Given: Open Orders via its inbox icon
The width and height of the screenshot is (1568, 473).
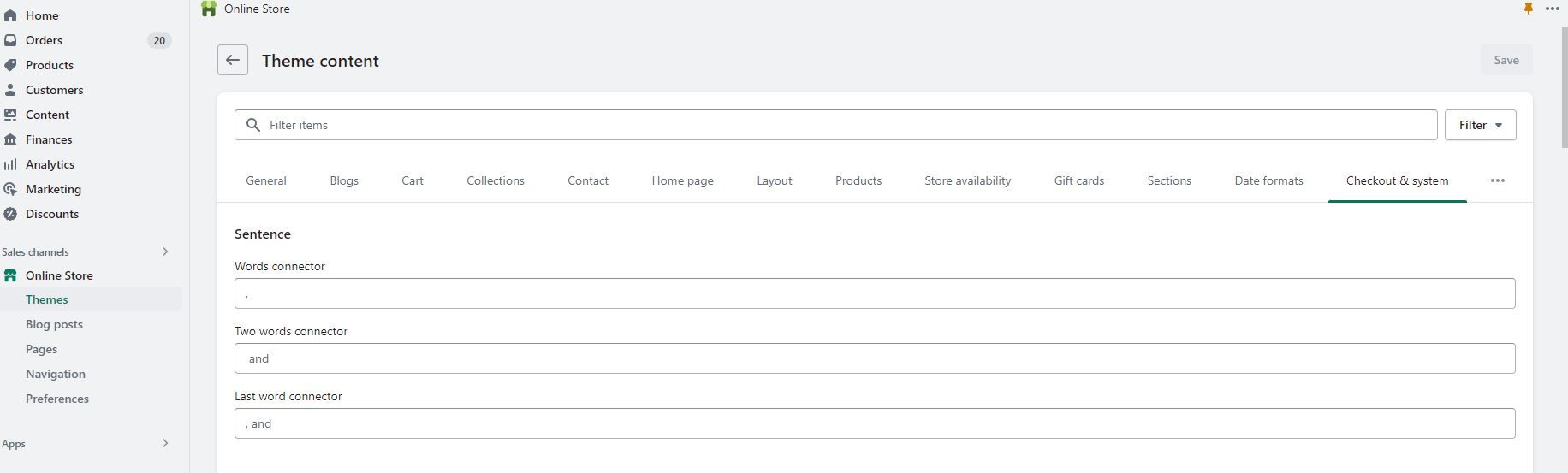Looking at the screenshot, I should tap(10, 40).
